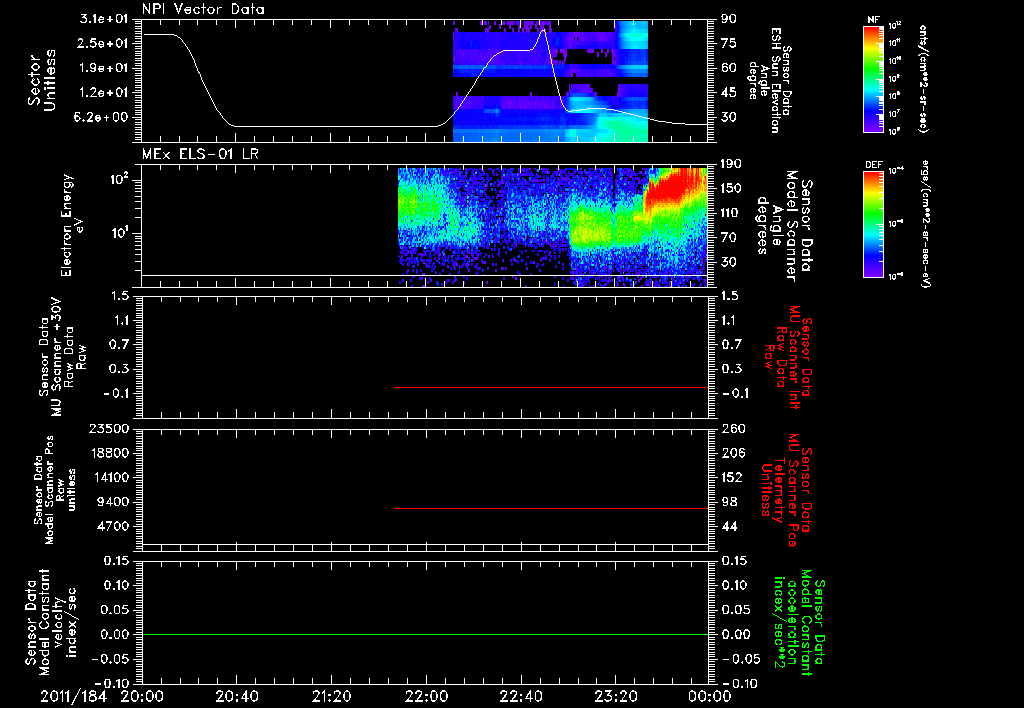Click the '22:40' time axis label

[x=521, y=696]
